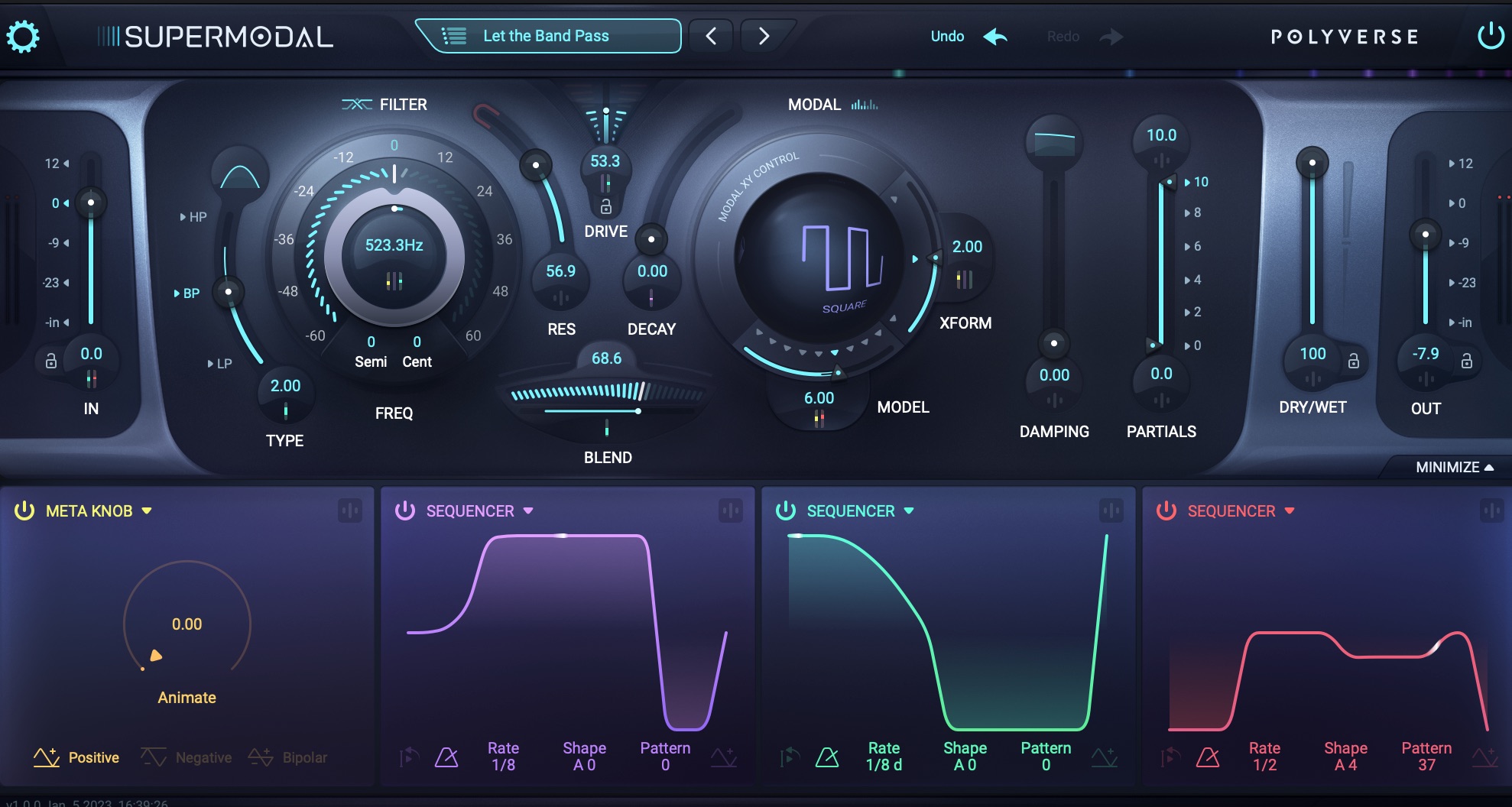Click the Undo arrow icon

995,37
